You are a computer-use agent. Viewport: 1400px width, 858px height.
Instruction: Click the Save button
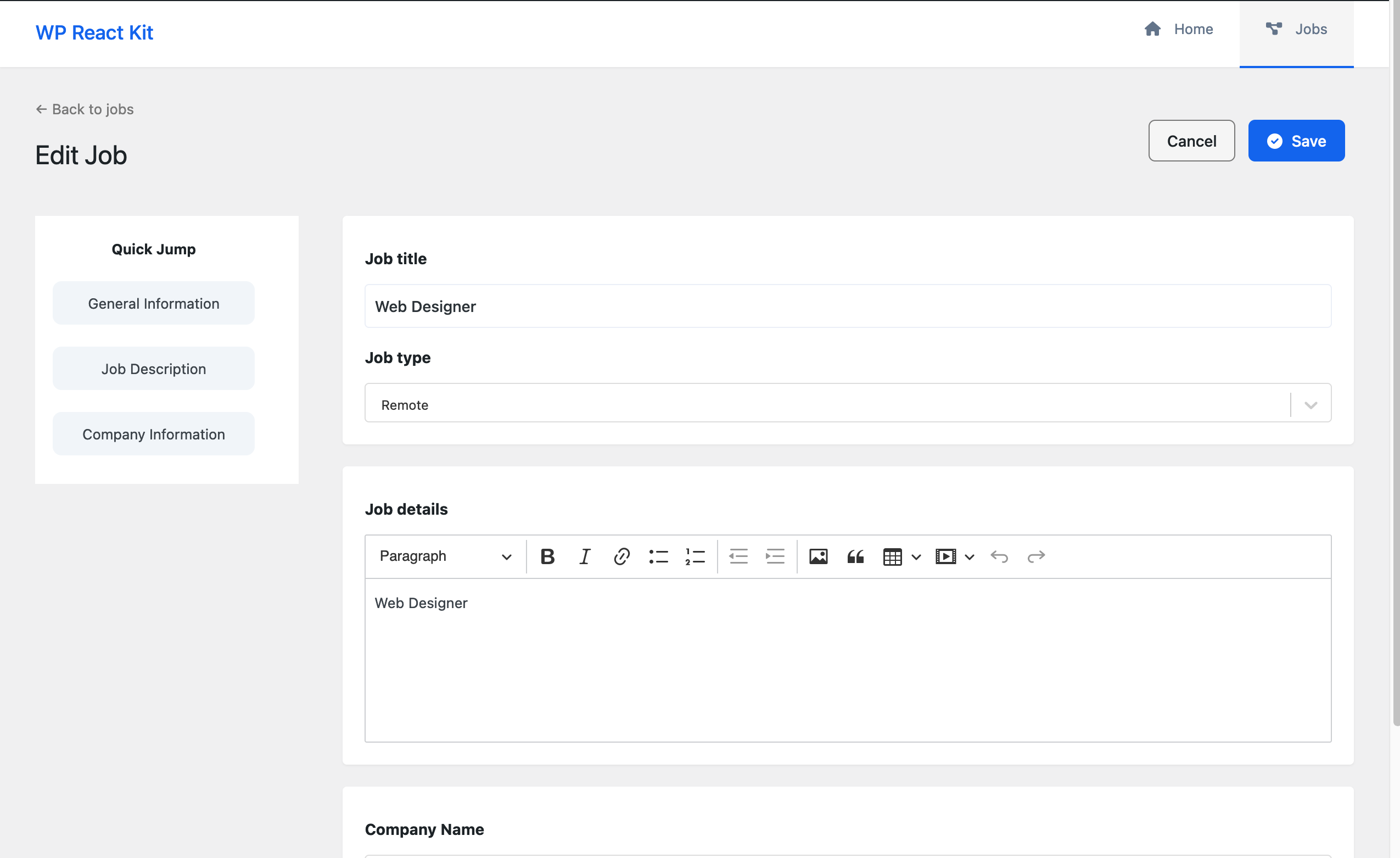pos(1296,141)
